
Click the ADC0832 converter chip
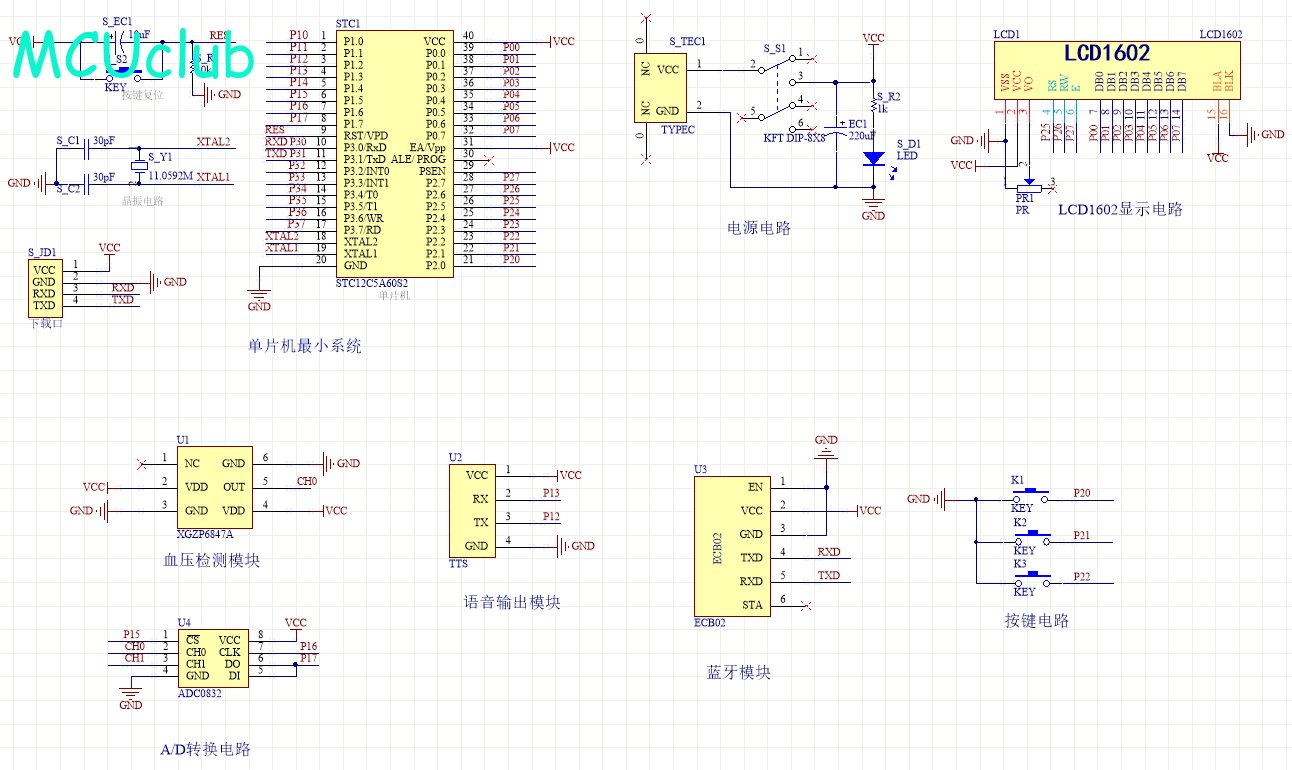[x=213, y=658]
